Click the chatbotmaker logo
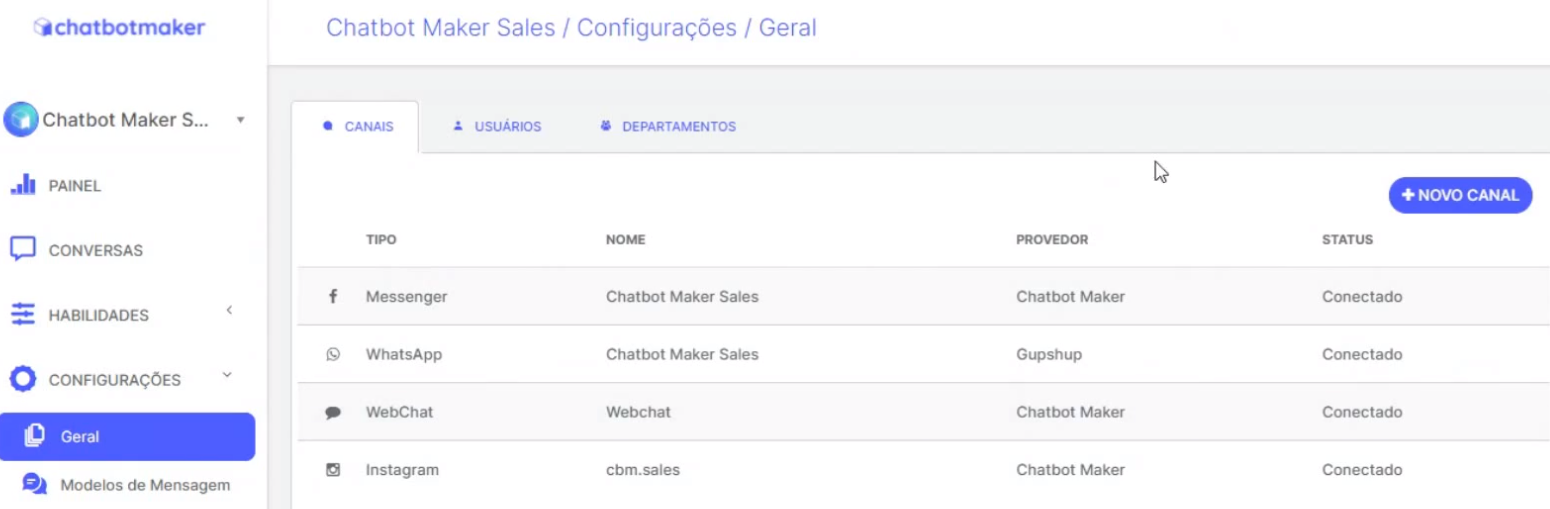Image resolution: width=1550 pixels, height=509 pixels. 119,27
